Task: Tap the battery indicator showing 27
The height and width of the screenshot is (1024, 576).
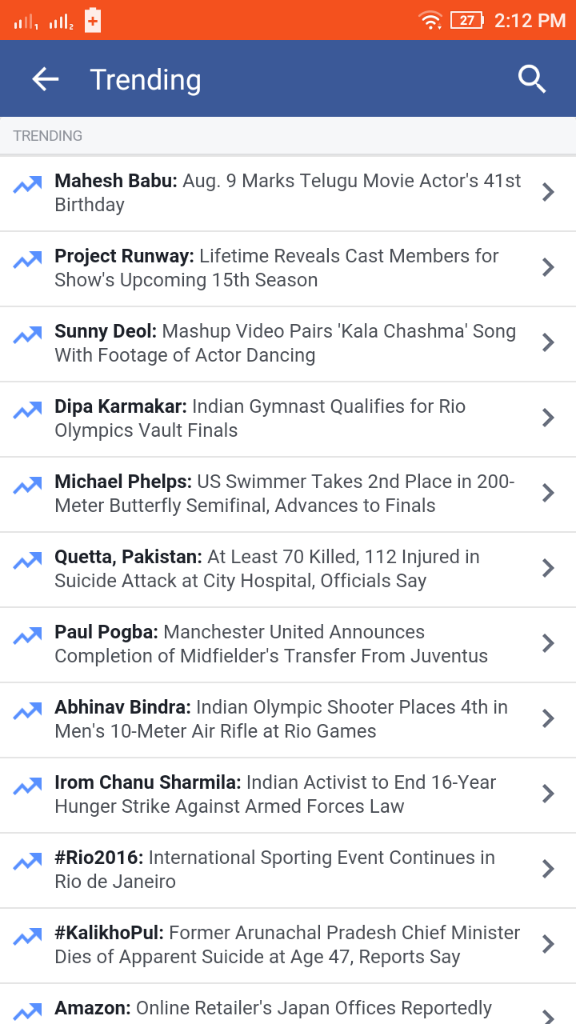Action: point(466,20)
